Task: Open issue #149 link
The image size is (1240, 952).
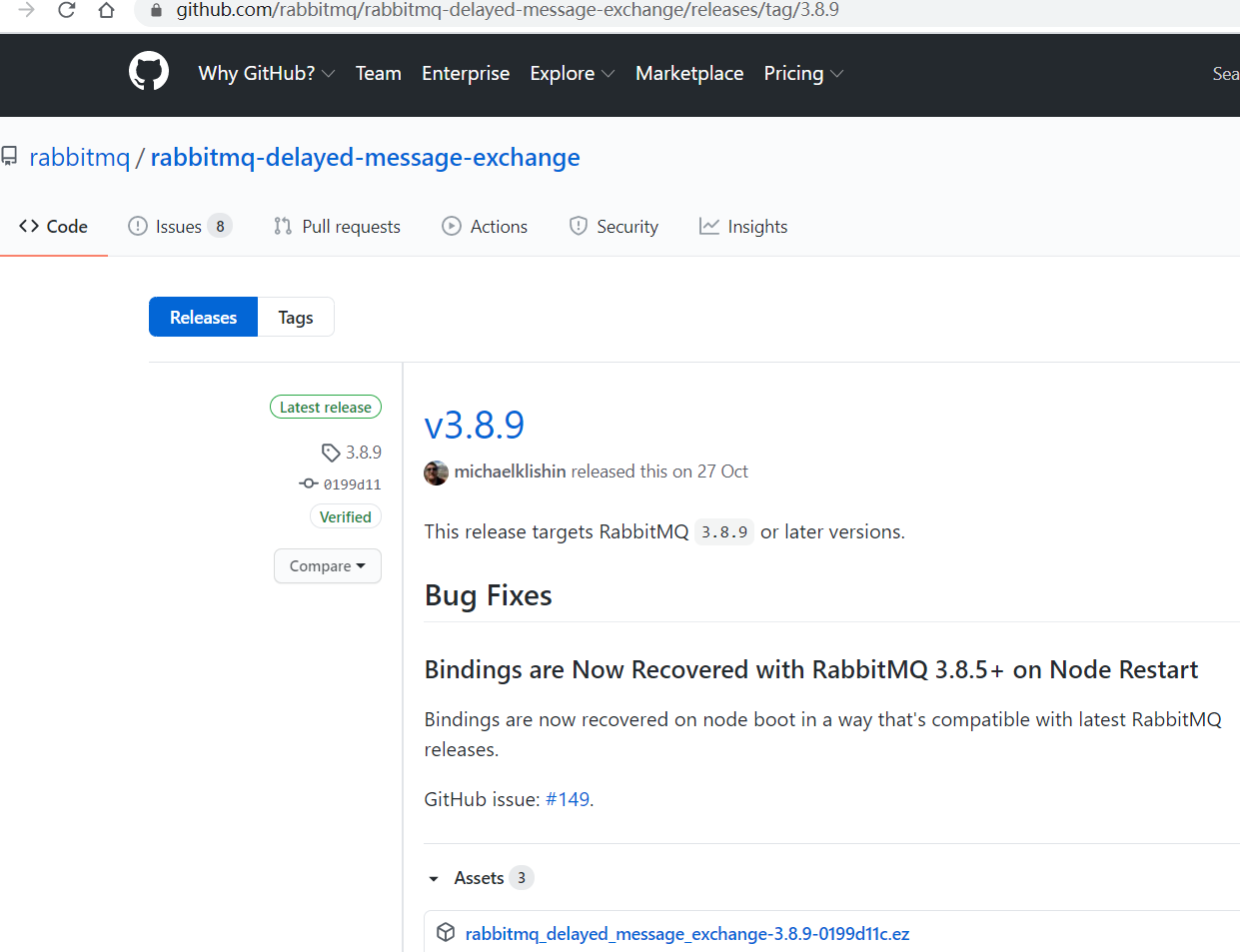Action: (x=568, y=799)
